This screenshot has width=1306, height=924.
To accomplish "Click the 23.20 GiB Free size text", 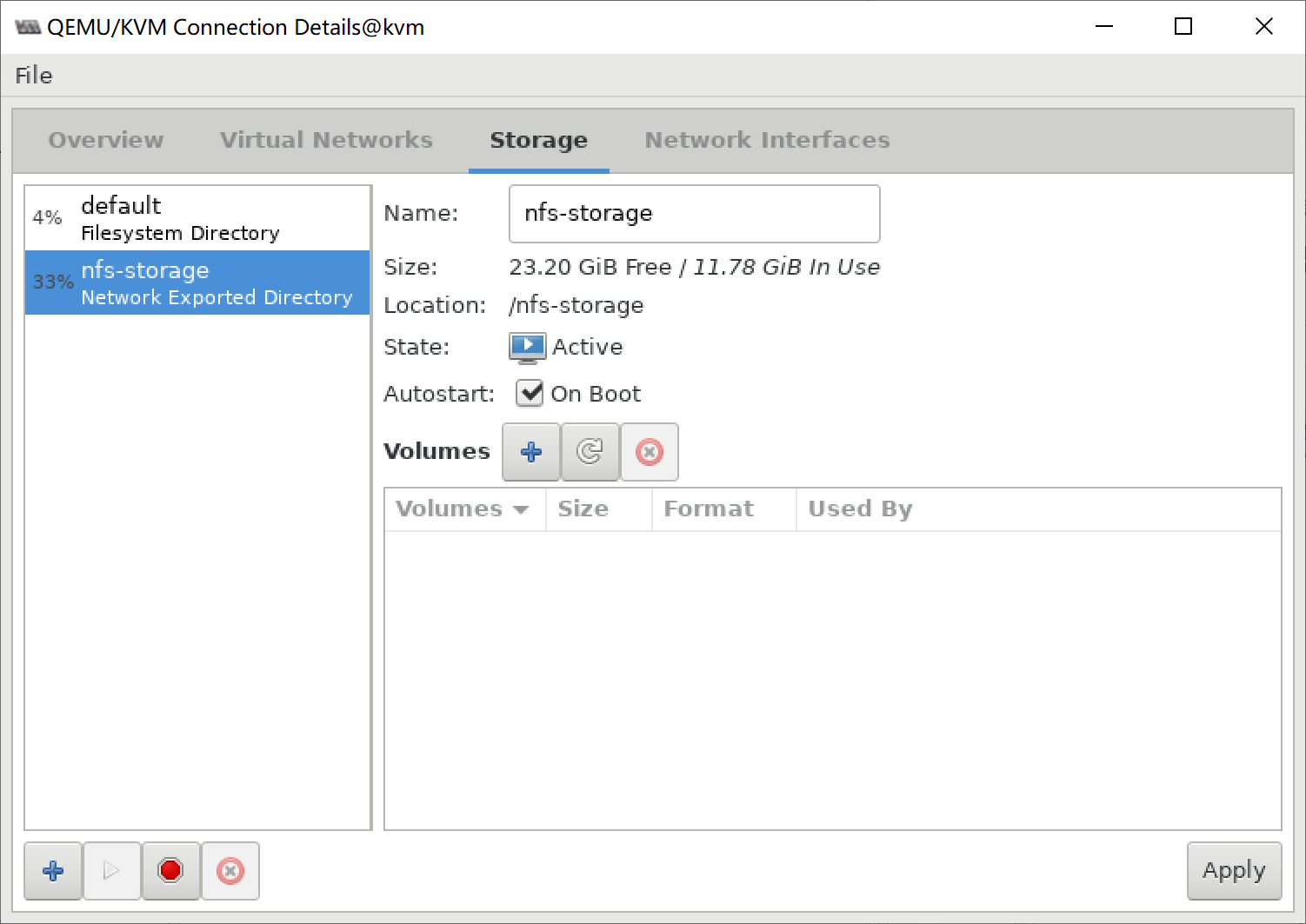I will tap(590, 267).
